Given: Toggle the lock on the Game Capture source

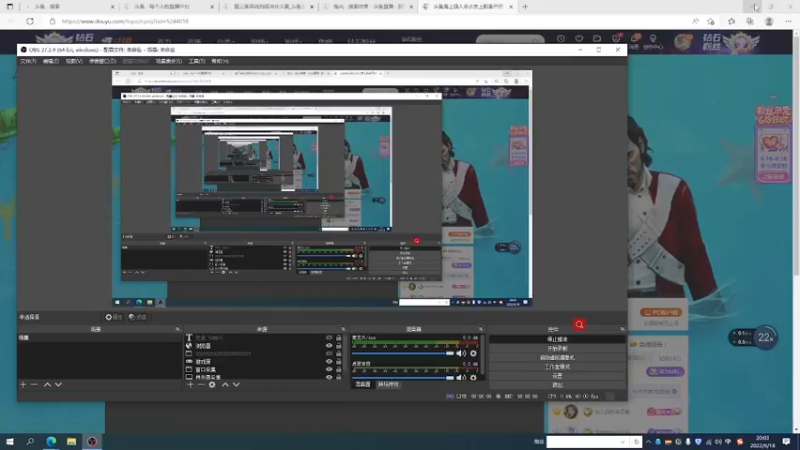Looking at the screenshot, I should point(339,361).
